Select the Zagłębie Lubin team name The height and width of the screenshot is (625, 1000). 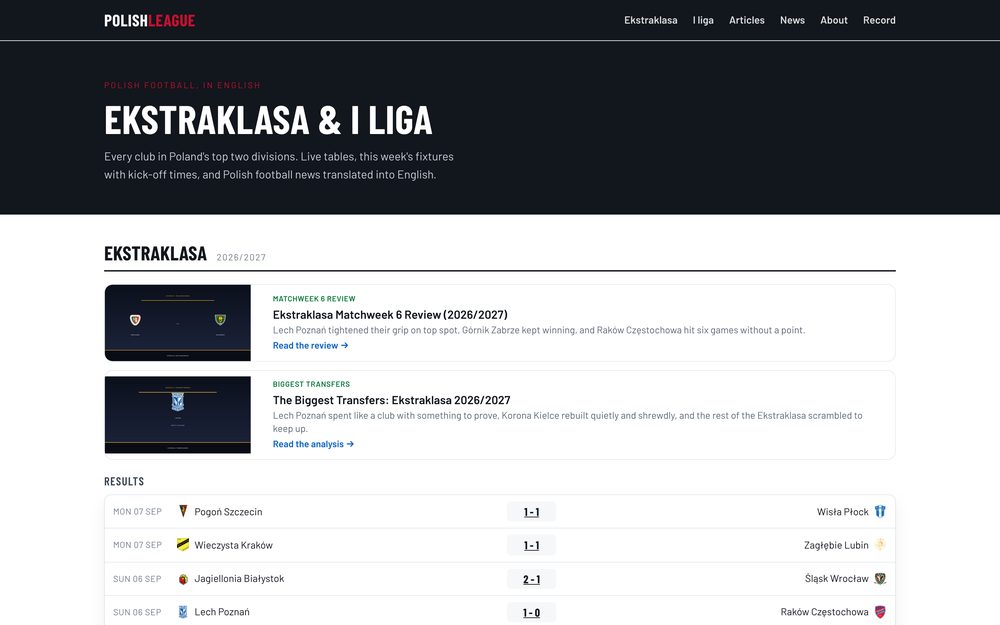[836, 545]
